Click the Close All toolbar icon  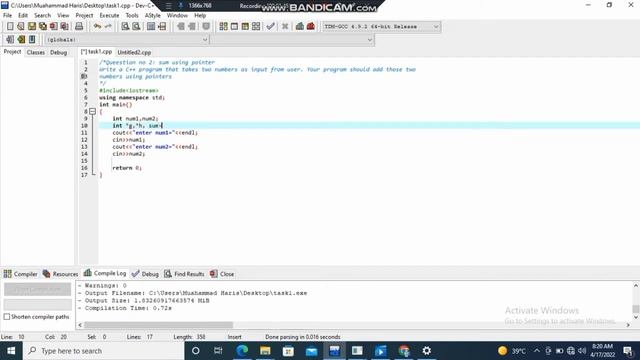point(64,27)
